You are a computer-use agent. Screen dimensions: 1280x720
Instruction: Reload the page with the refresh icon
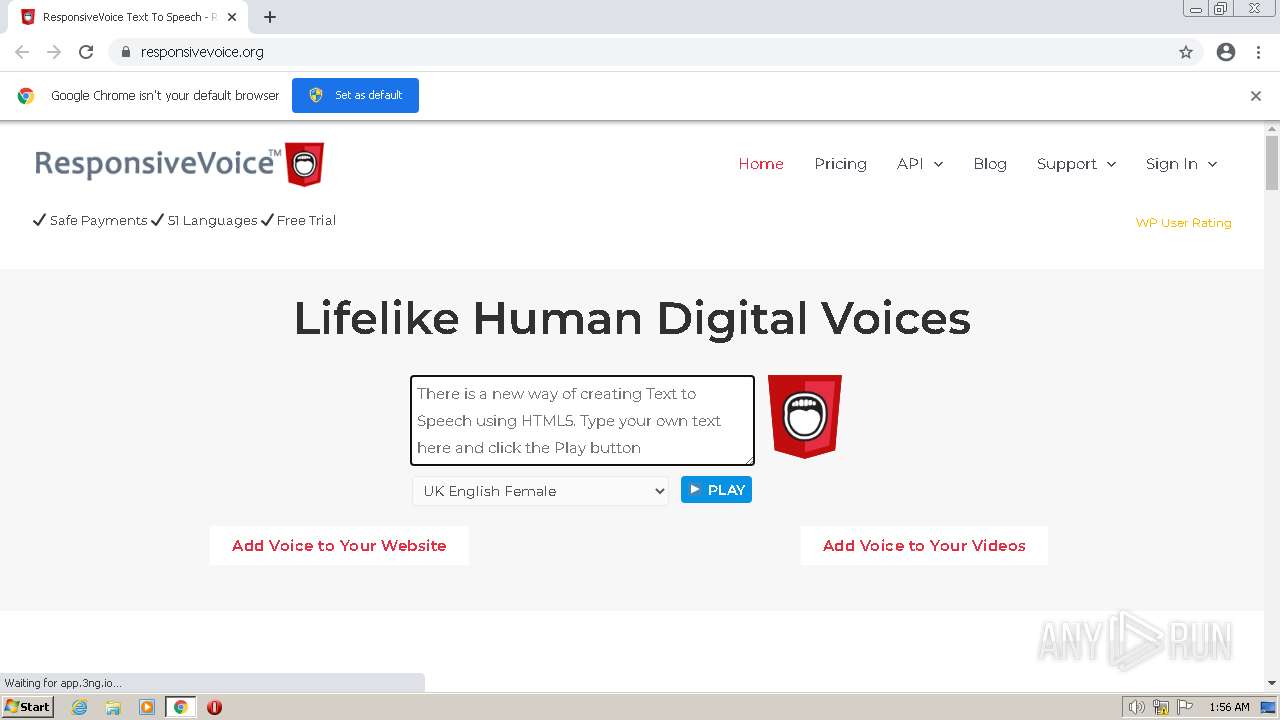(x=86, y=52)
